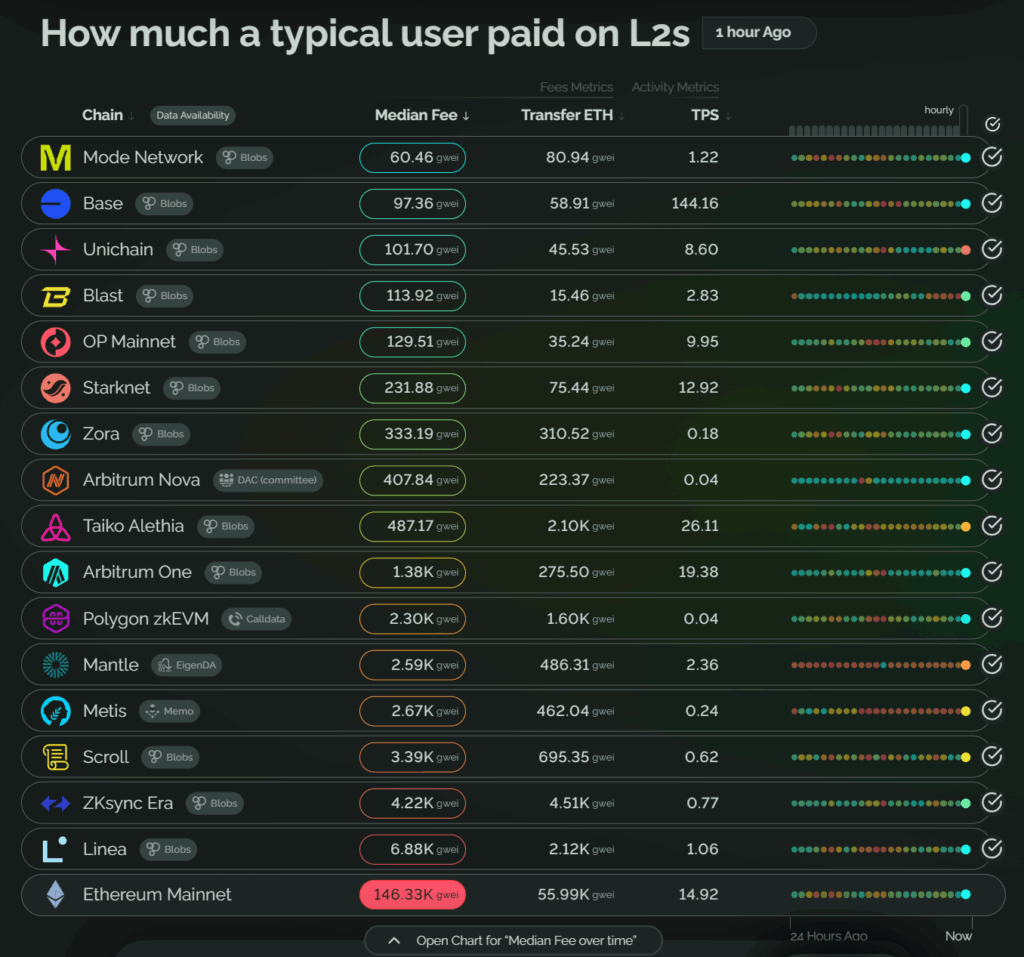
Task: Click the Ethereum Mainnet 146.33K gwei pill
Action: [x=413, y=894]
